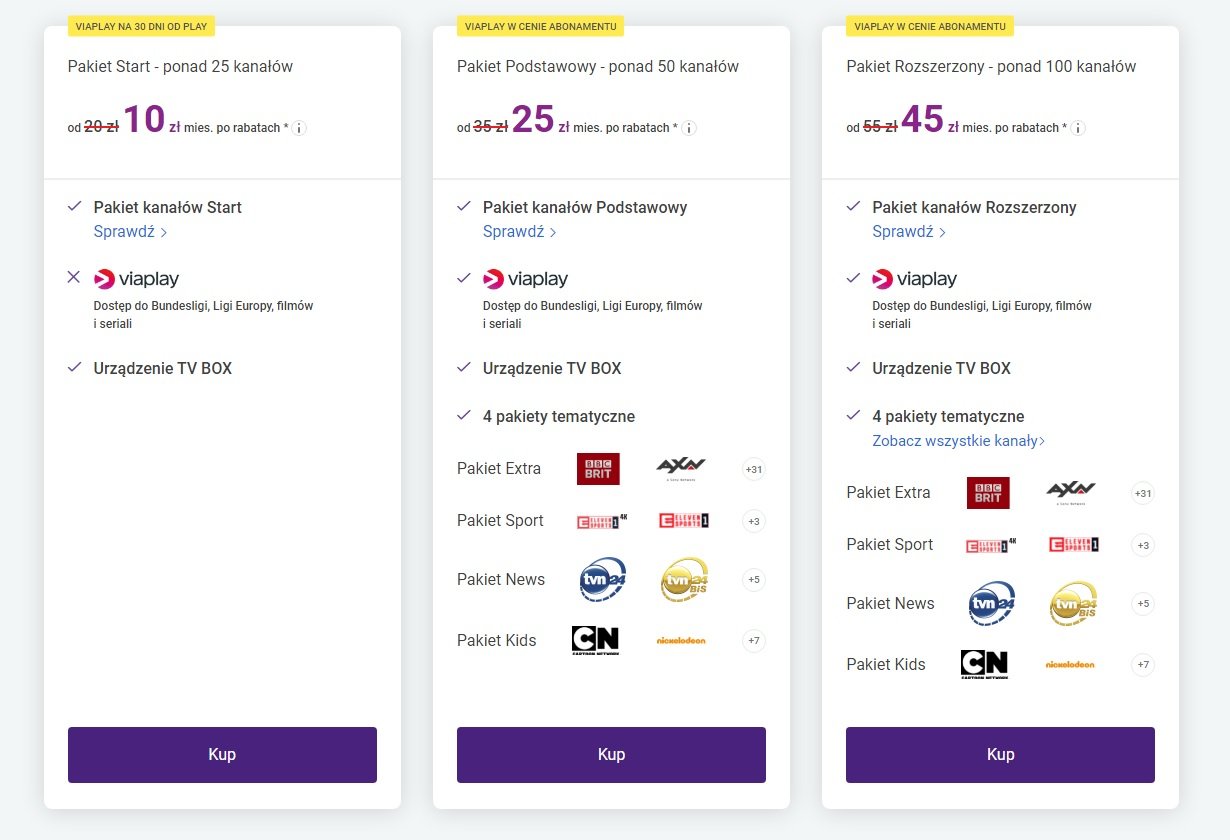Expand +5 channels in Podstawowy Pakiet News
The image size is (1230, 840).
point(754,580)
